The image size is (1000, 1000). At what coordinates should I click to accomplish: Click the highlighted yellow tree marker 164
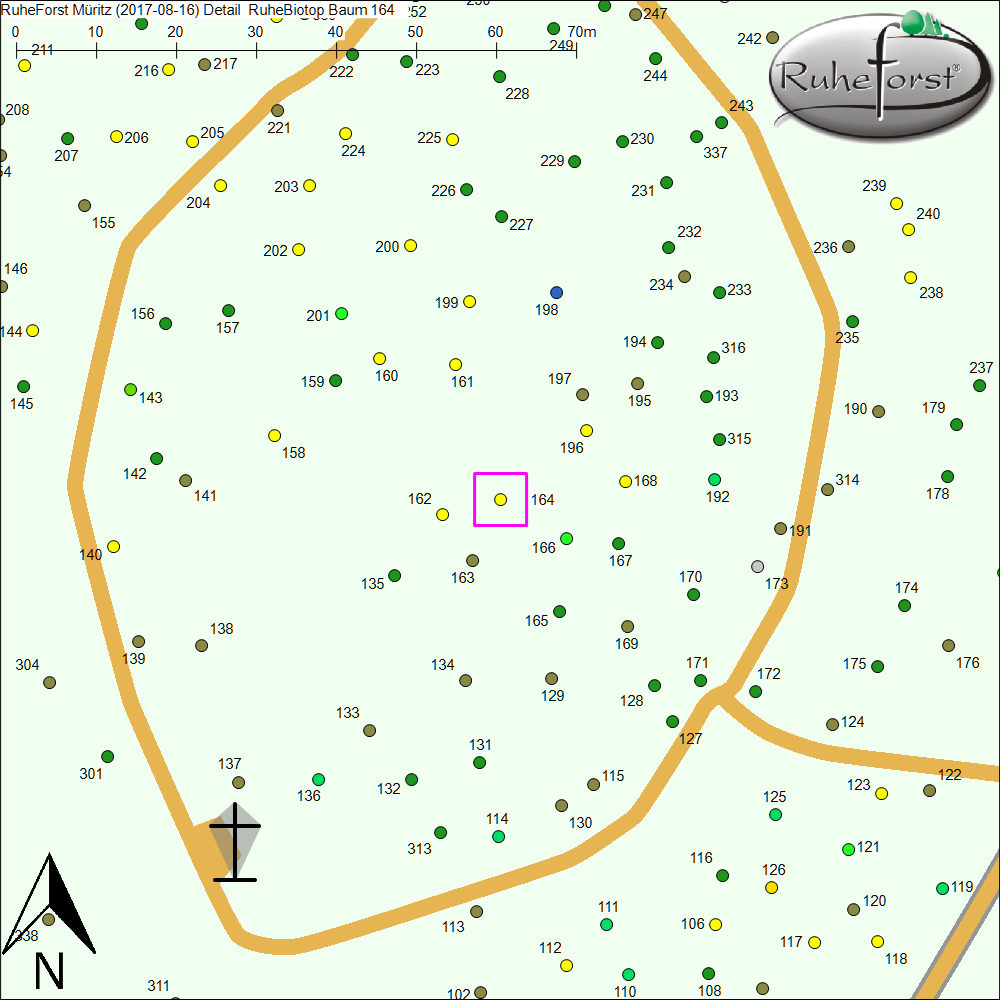pos(500,499)
